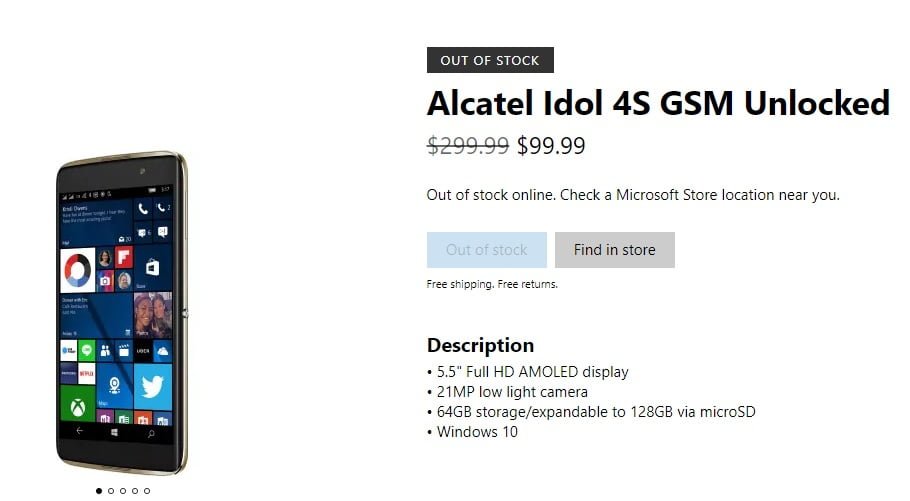Click the Description heading

[x=480, y=346]
